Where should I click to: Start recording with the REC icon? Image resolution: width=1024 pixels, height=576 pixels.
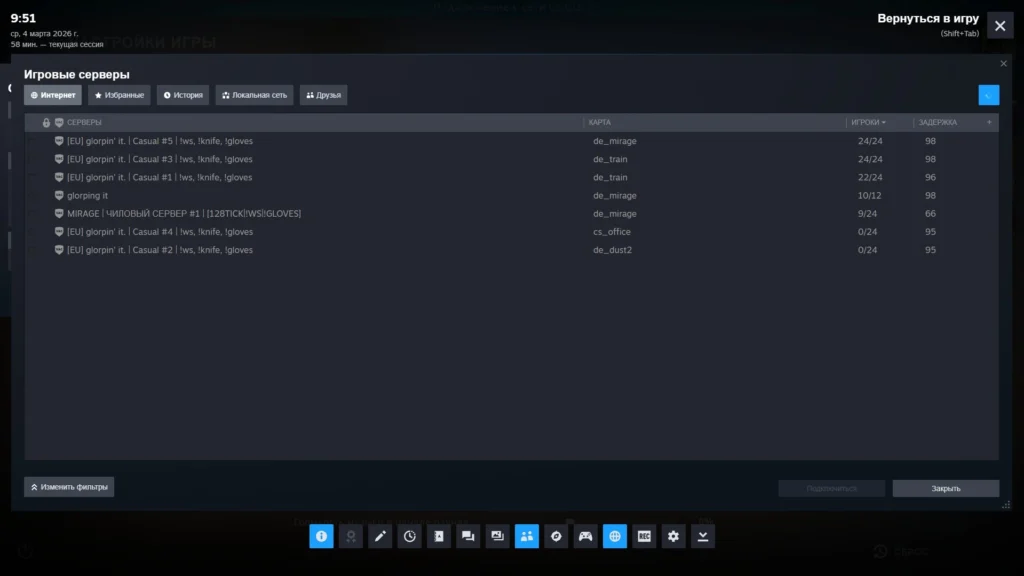point(644,536)
